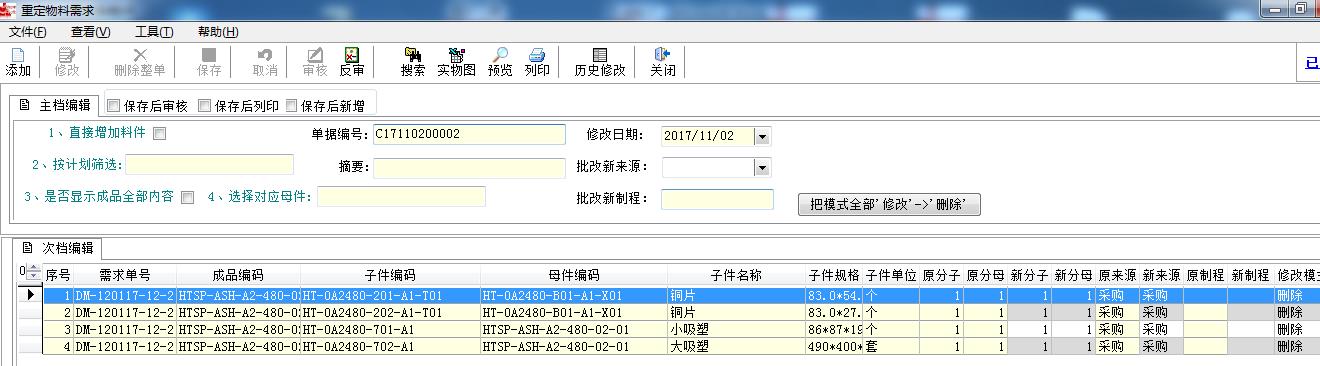Click the grid row count stepper
This screenshot has height=366, width=1320.
tap(33, 273)
